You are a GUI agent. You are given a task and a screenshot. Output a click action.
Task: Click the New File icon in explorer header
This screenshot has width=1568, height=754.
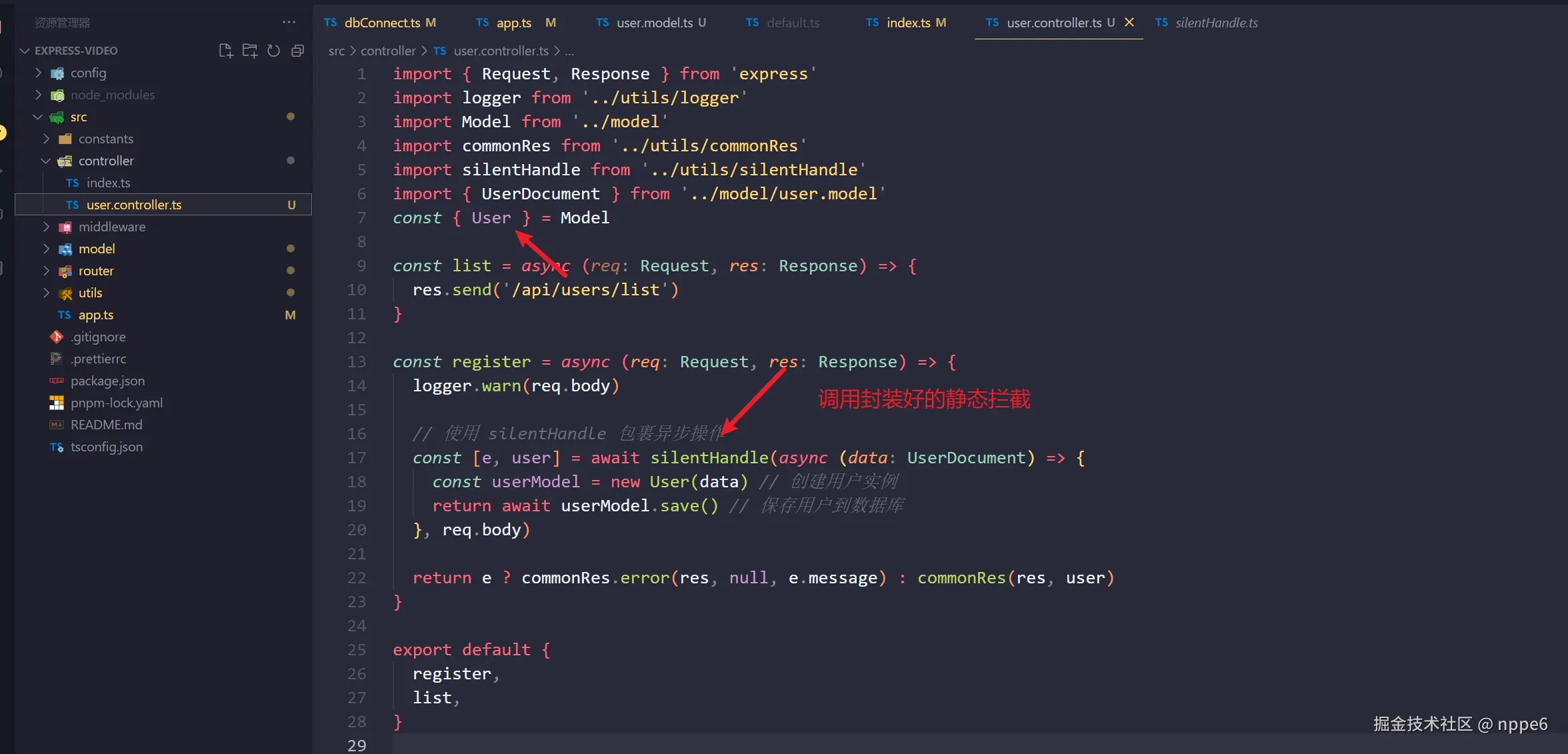[225, 51]
